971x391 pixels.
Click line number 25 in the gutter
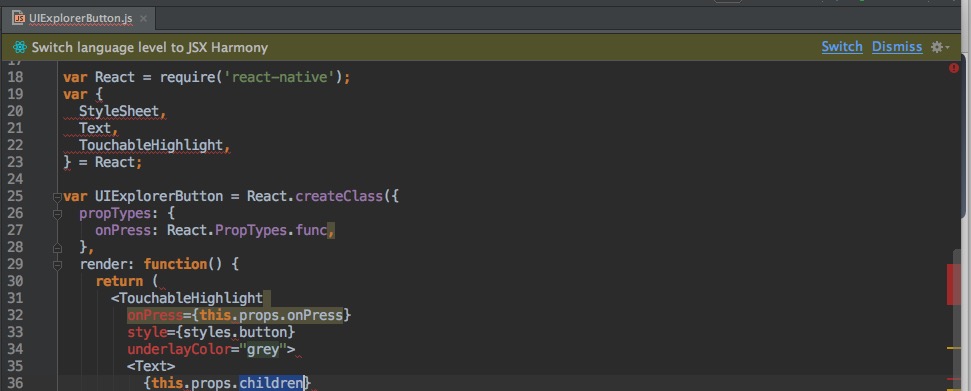[14, 196]
